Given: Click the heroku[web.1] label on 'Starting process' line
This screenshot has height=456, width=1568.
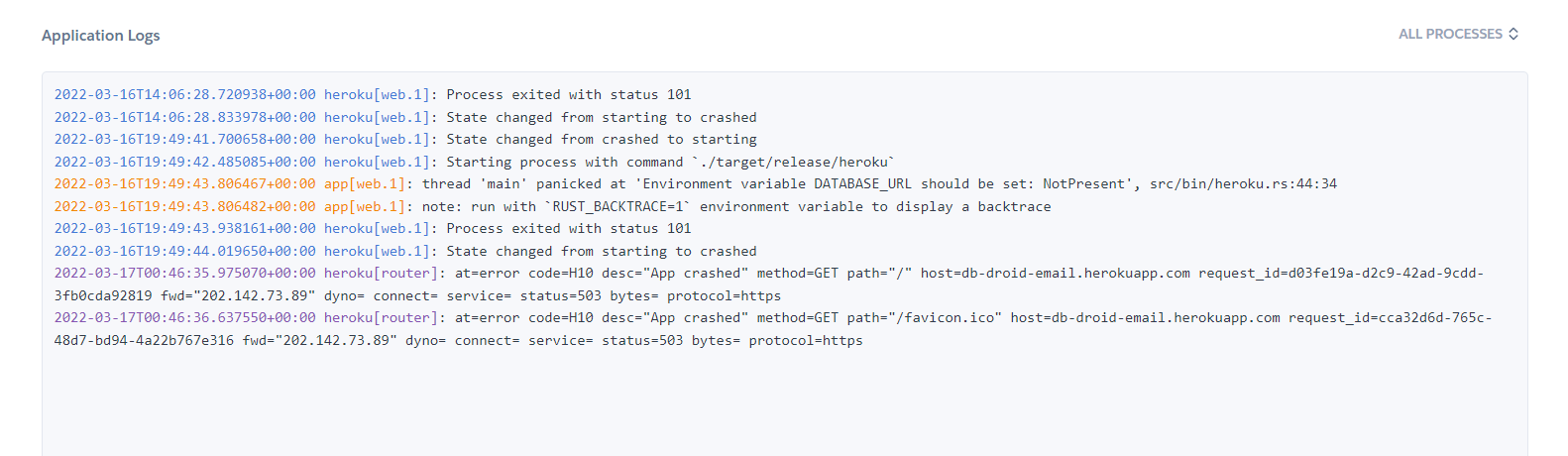Looking at the screenshot, I should tap(380, 163).
